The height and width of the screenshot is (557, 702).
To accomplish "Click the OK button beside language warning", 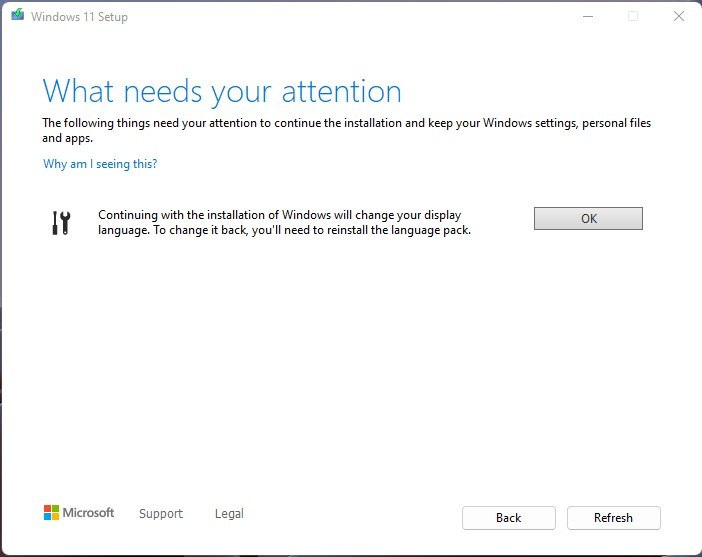I will (588, 219).
